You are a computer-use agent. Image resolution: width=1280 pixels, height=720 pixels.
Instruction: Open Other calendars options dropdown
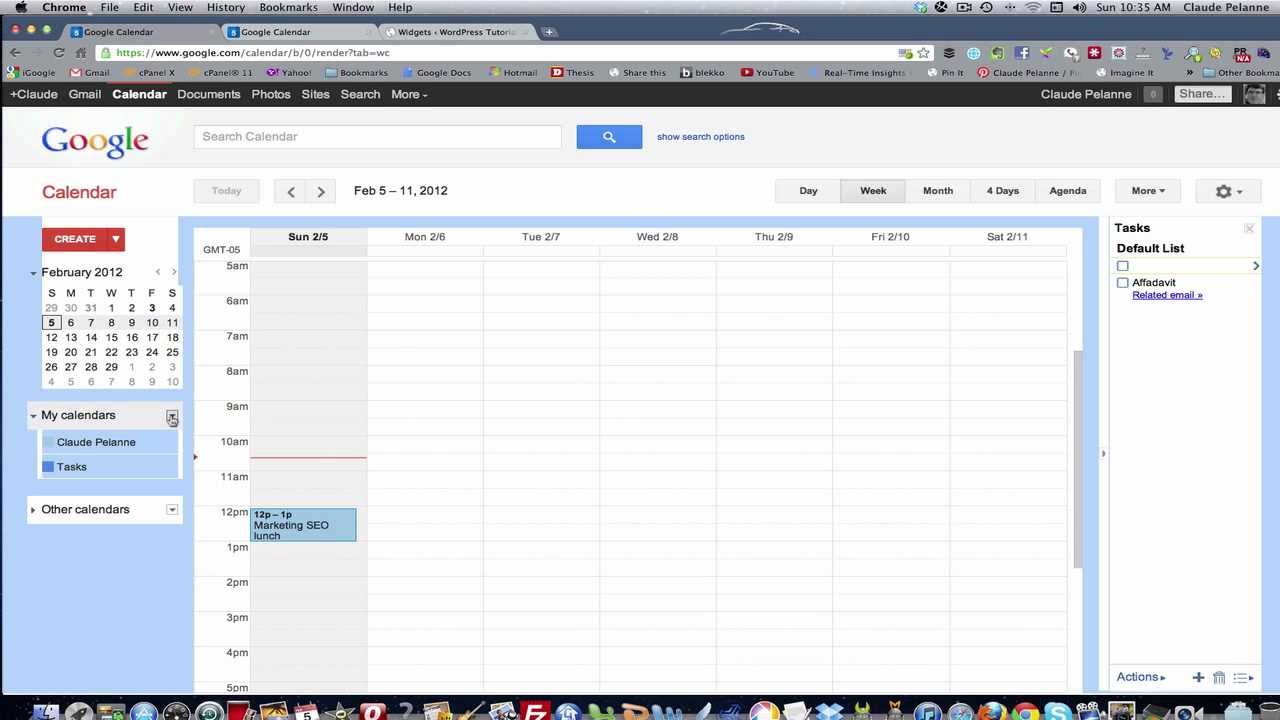(172, 510)
